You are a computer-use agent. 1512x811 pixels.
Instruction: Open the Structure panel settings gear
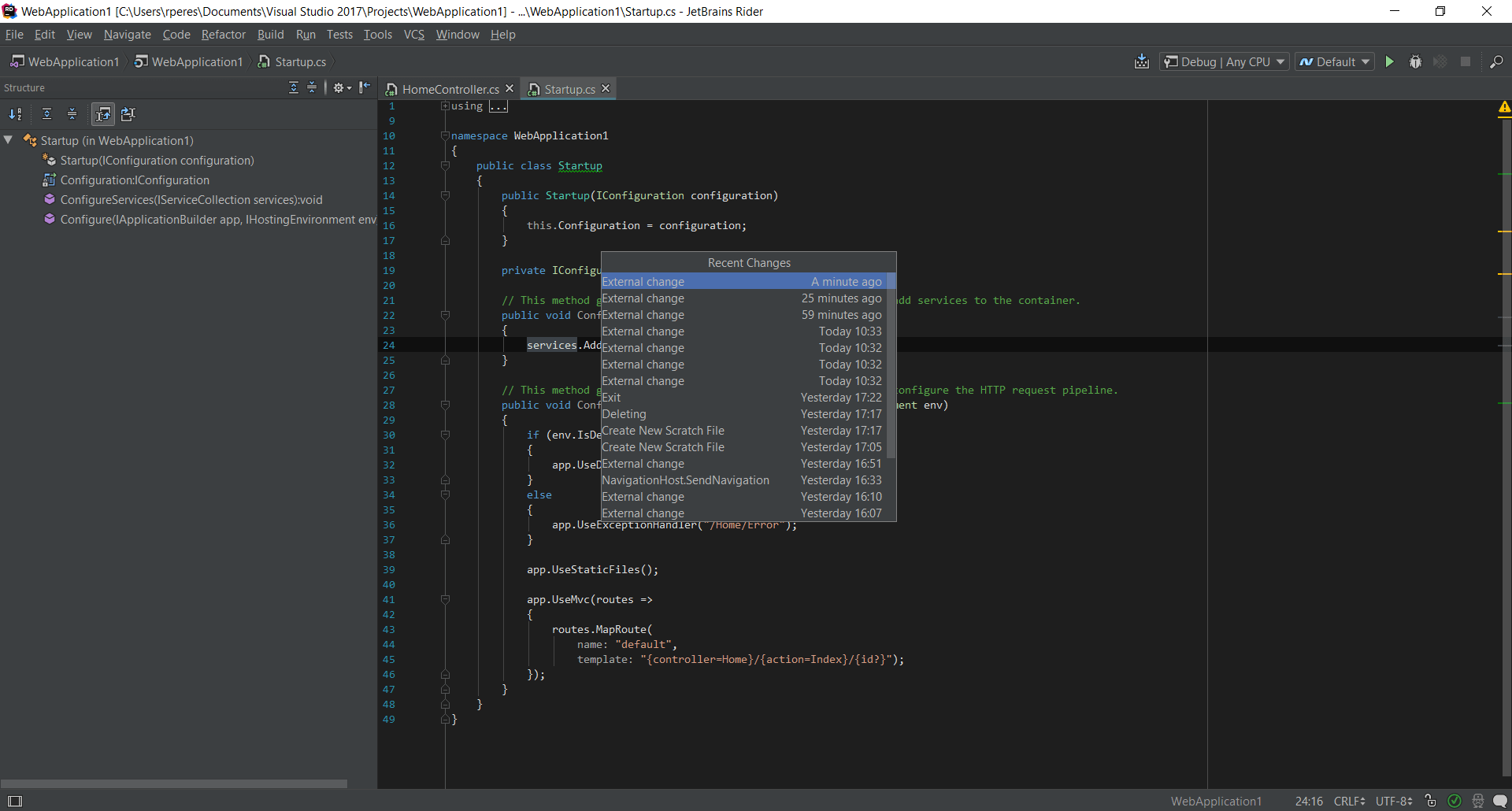(342, 87)
